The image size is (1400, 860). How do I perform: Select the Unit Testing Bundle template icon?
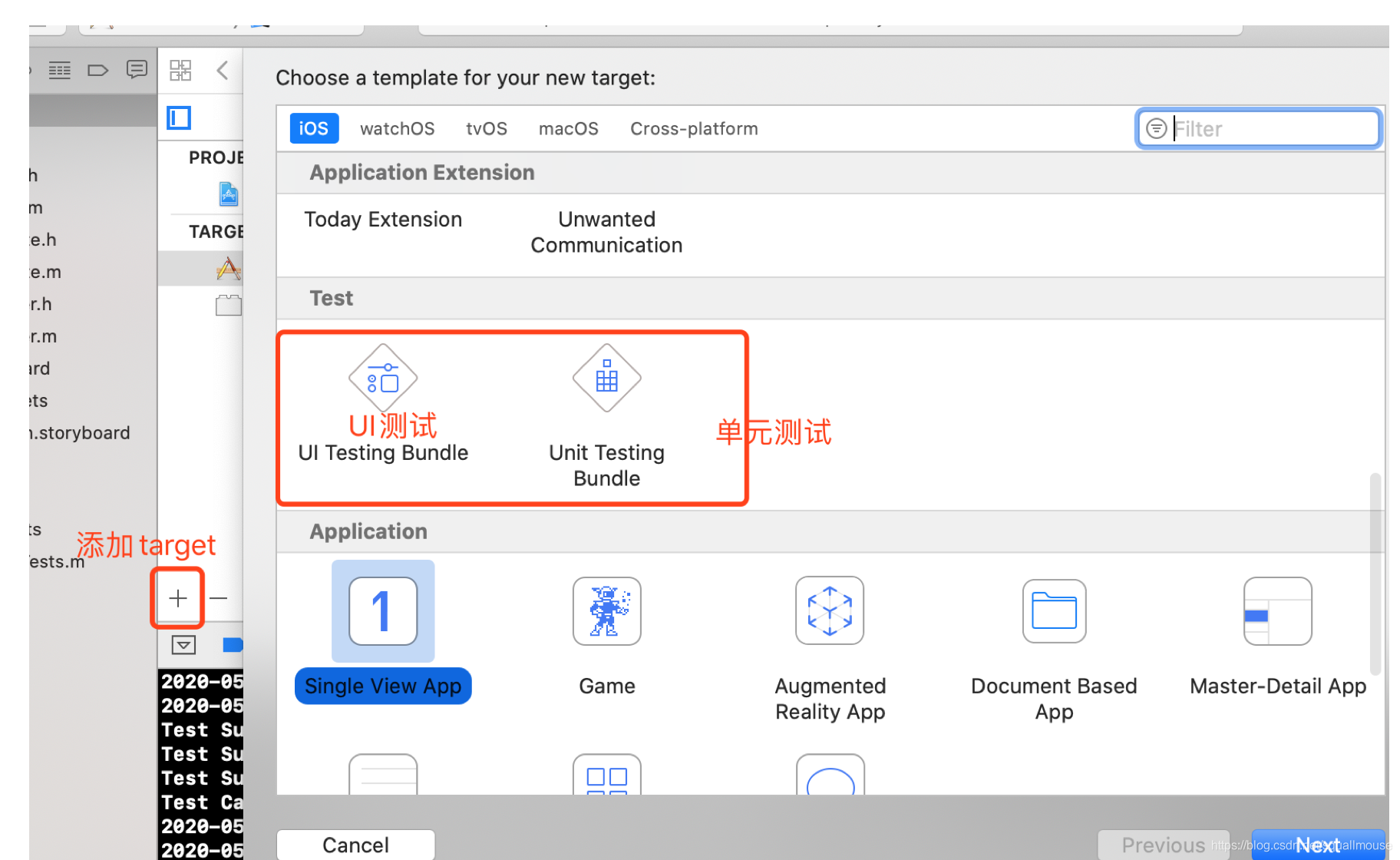point(606,378)
